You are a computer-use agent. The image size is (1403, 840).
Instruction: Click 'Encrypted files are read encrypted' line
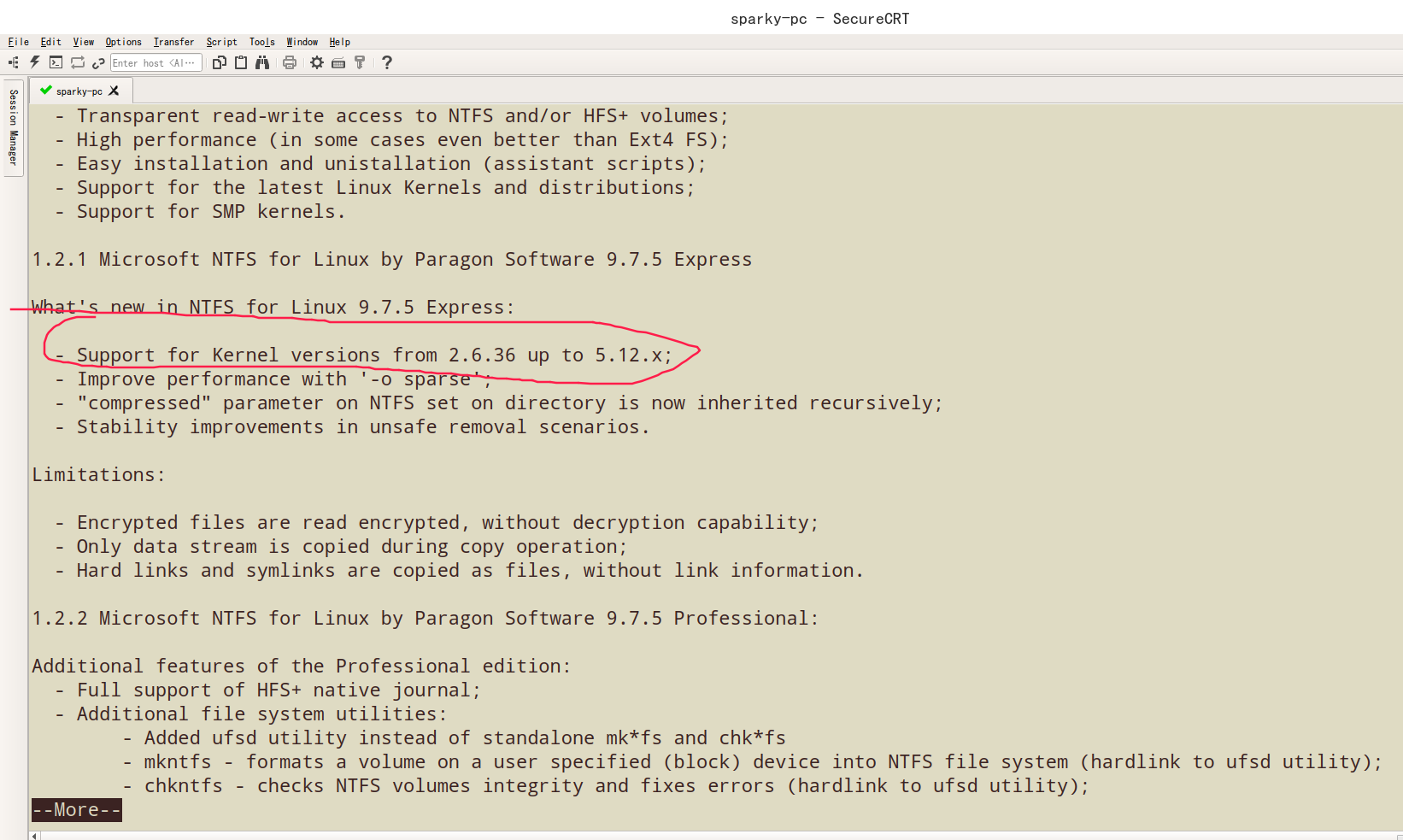[x=437, y=523]
